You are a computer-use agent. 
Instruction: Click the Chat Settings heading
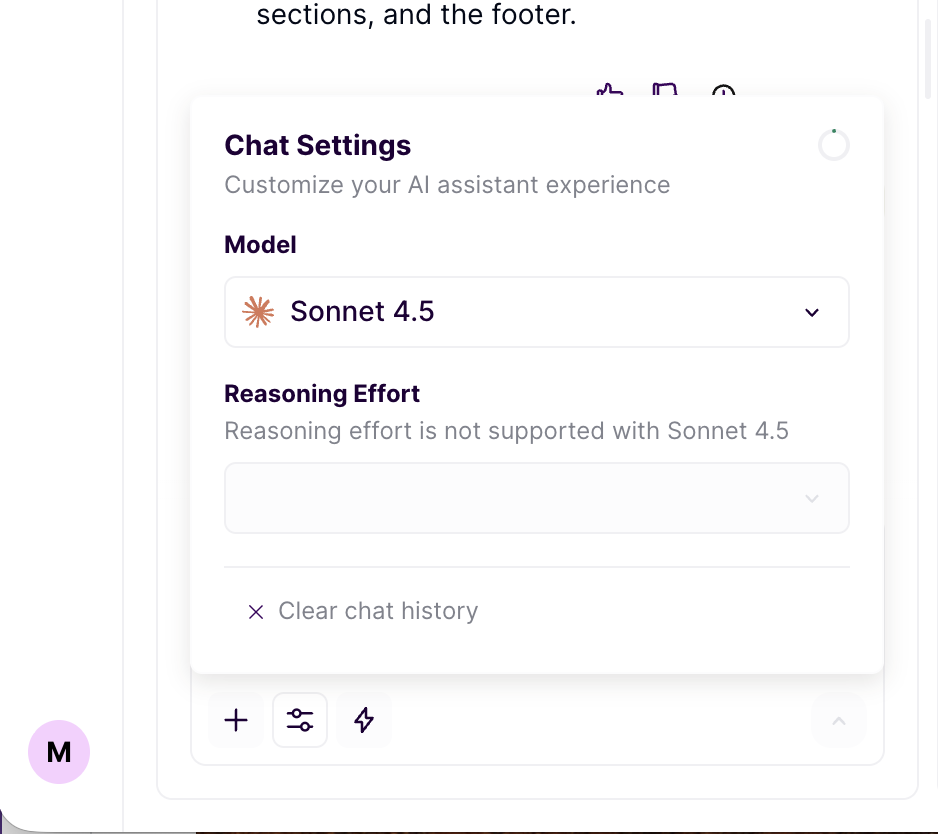(x=317, y=145)
